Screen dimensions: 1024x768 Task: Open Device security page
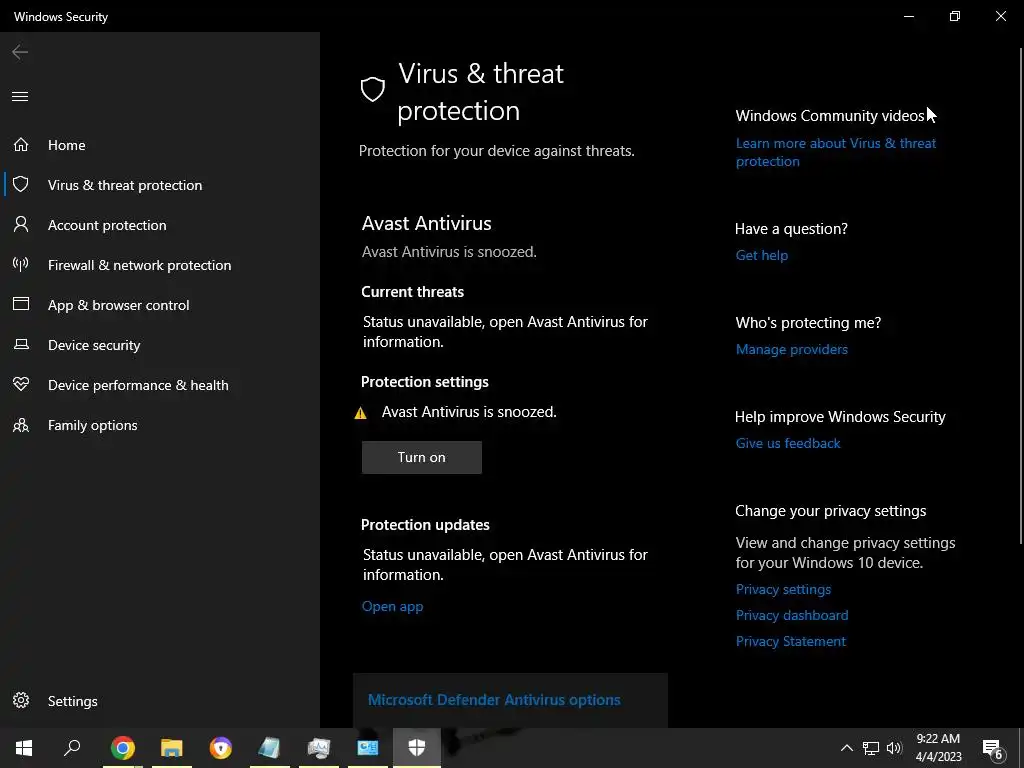pos(160,345)
